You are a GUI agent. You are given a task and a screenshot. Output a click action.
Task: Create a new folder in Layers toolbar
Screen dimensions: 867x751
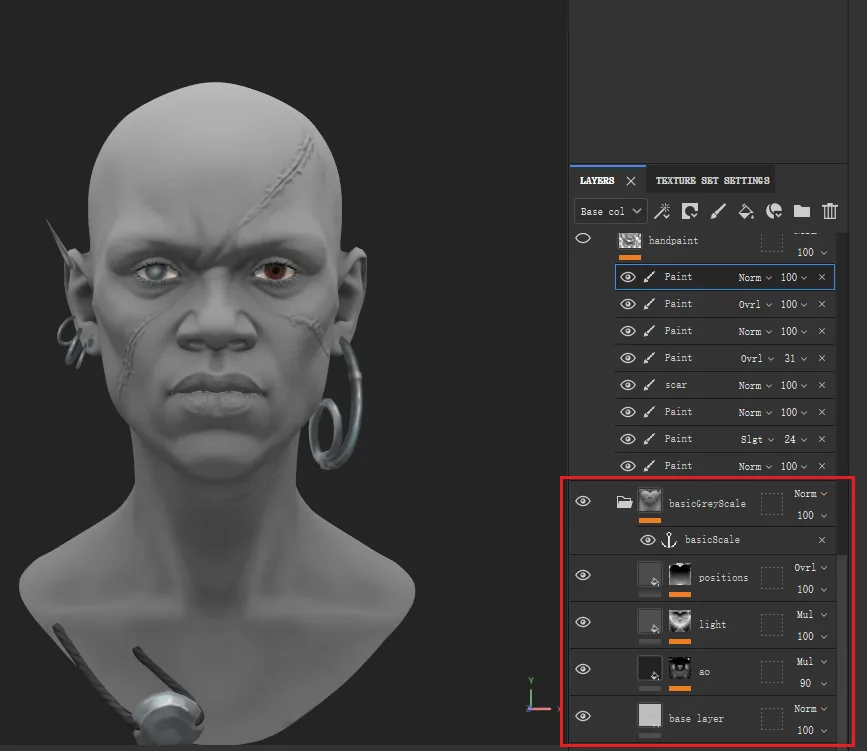click(802, 211)
